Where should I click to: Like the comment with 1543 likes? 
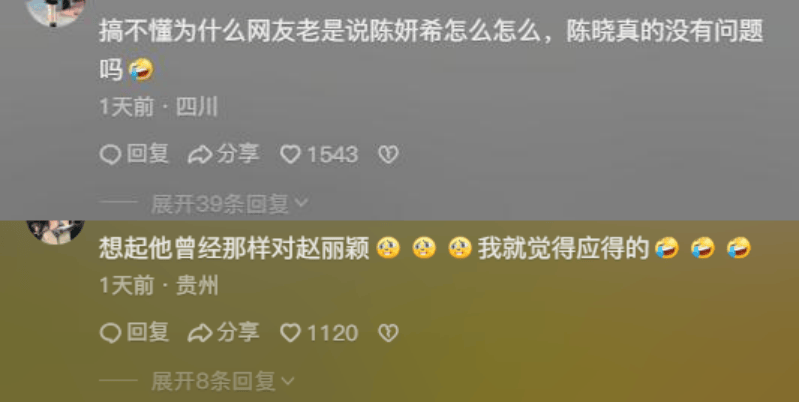[x=319, y=155]
